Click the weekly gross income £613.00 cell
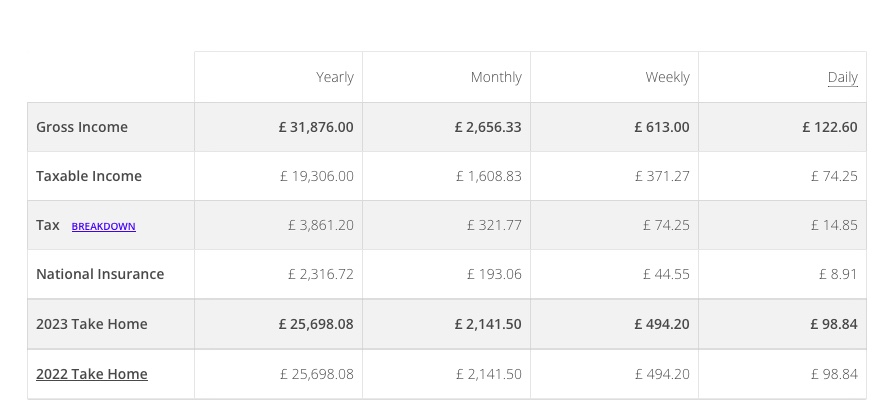 pyautogui.click(x=662, y=127)
